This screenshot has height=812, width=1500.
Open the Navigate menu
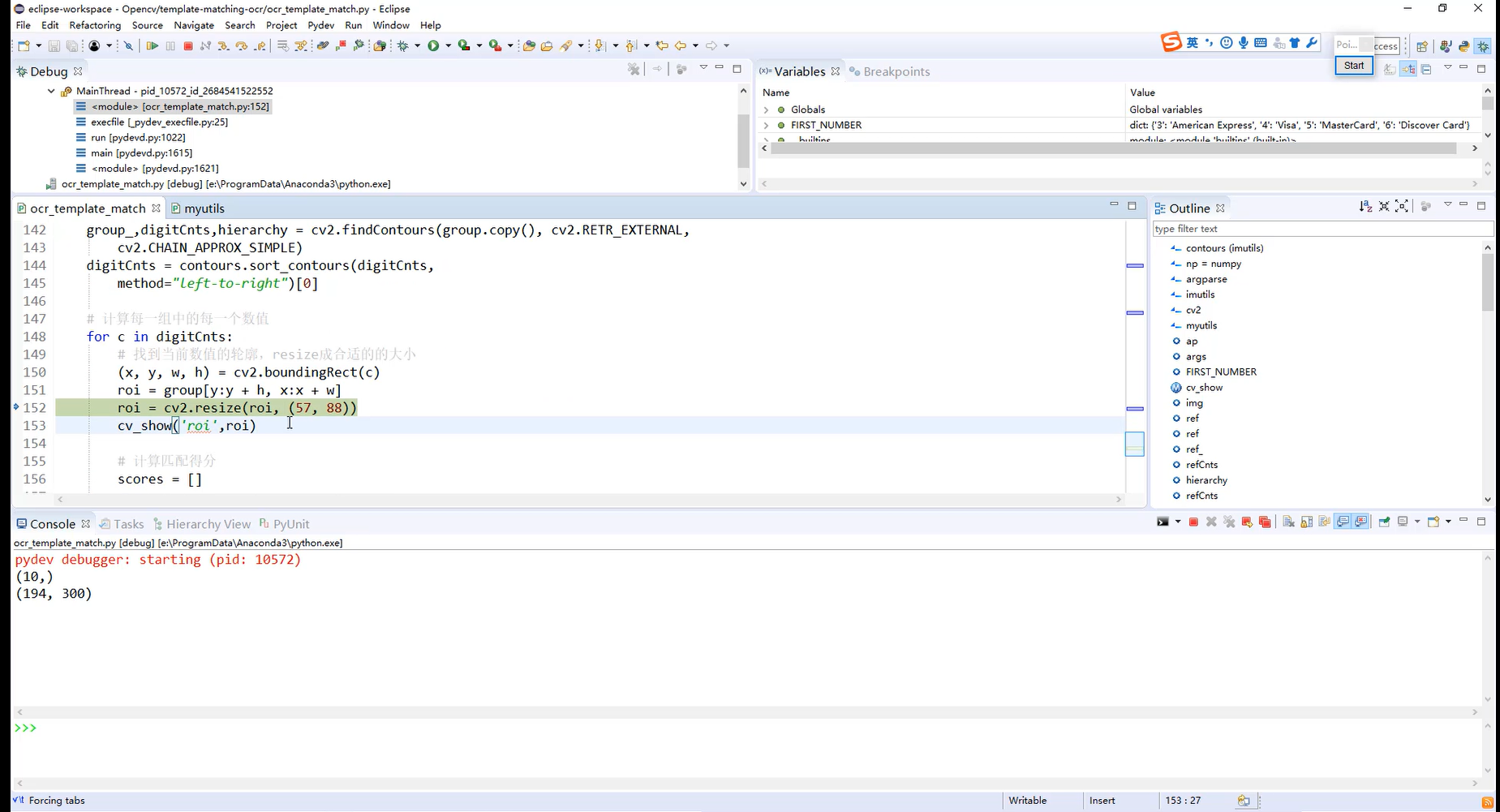[194, 25]
